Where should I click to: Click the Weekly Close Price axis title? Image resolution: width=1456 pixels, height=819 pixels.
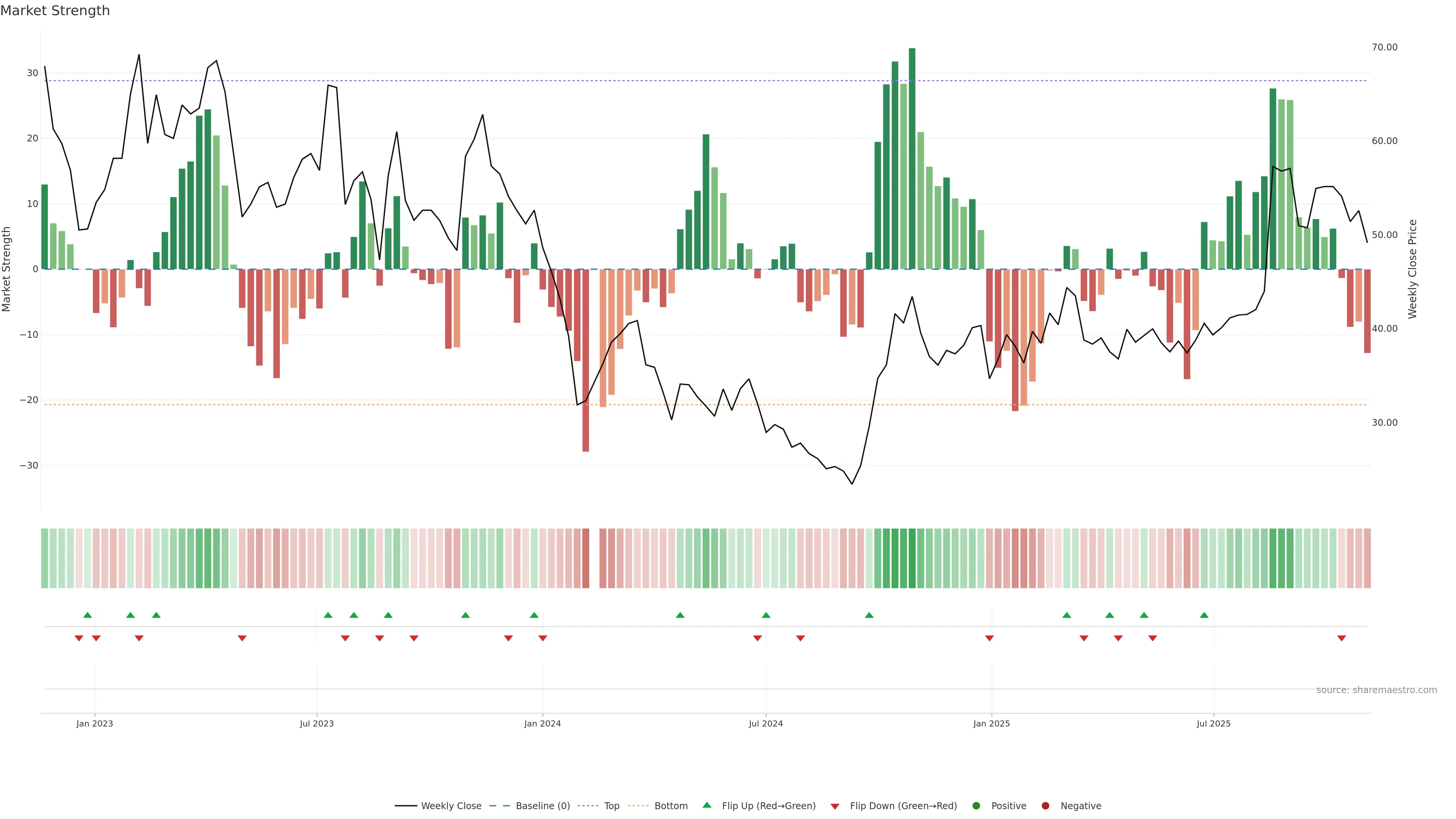click(1412, 269)
